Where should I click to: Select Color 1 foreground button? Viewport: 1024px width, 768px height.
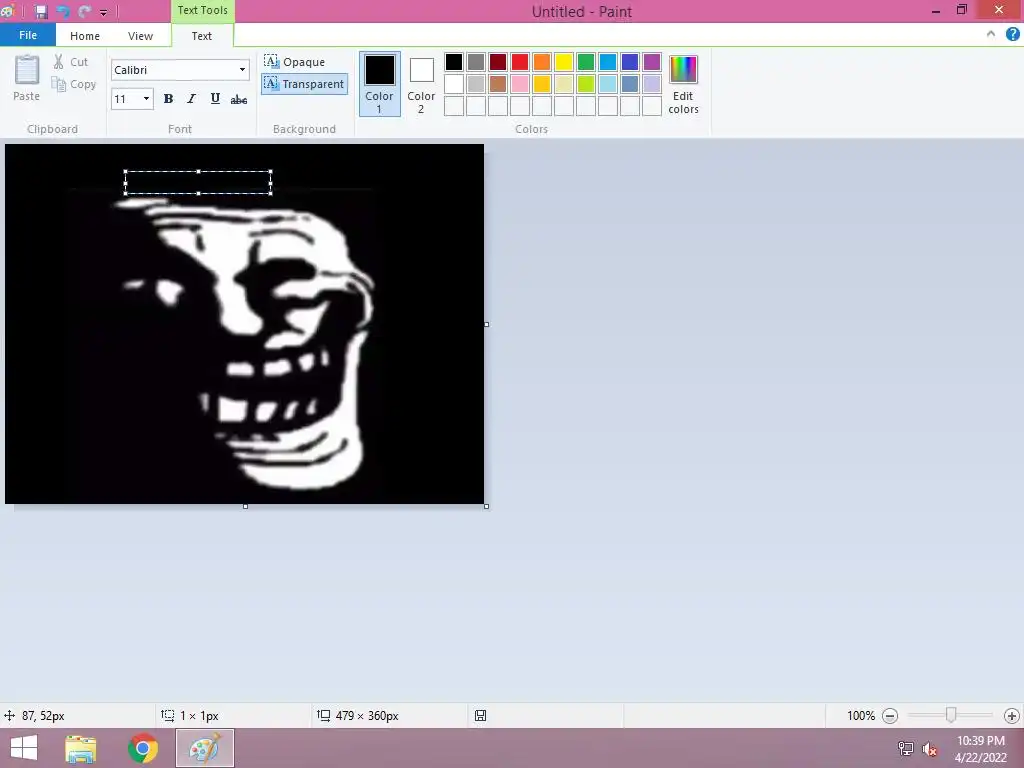[x=379, y=84]
